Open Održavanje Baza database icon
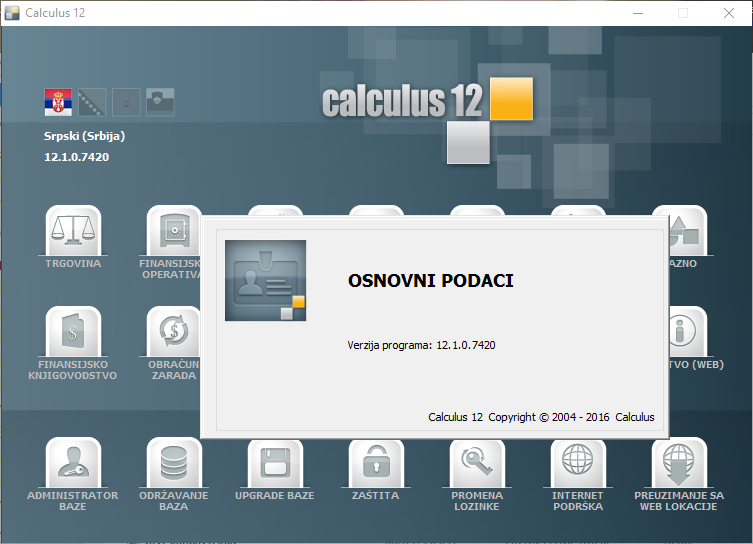Screen dimensions: 753x544 (174, 463)
